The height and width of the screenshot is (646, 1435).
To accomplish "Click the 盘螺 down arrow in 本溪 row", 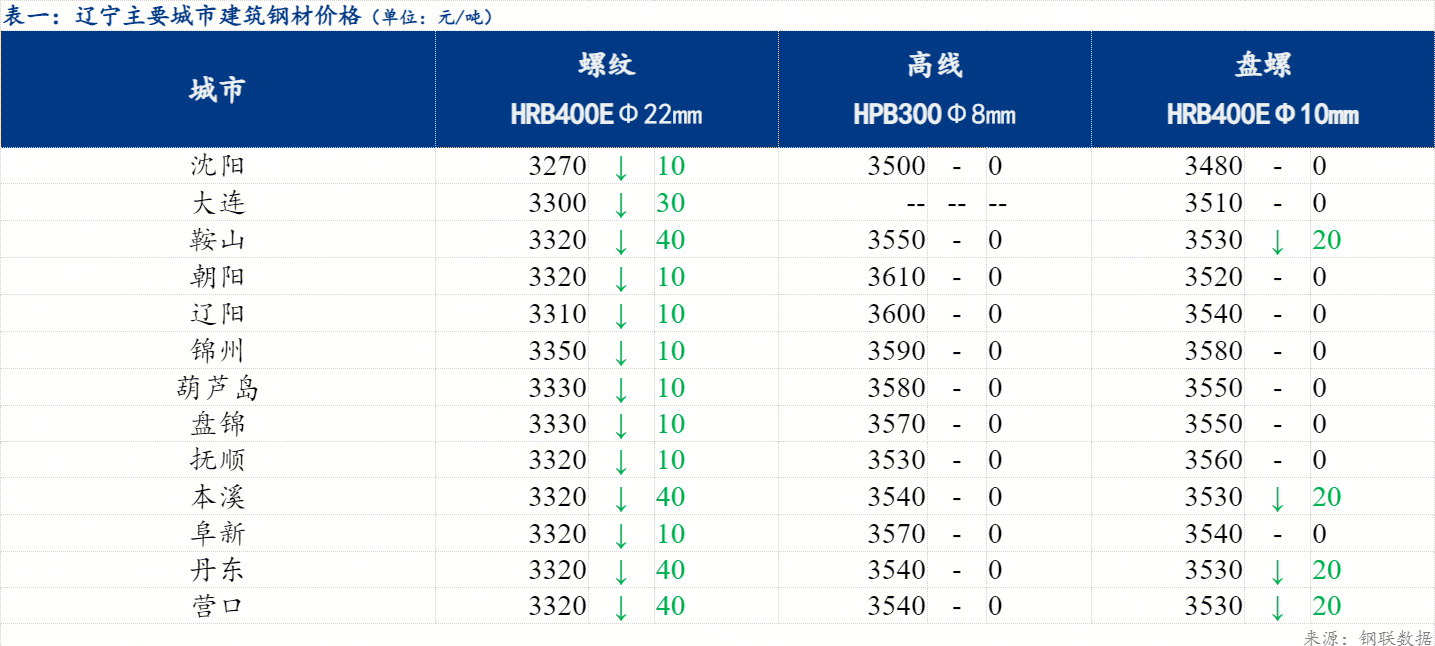I will coord(1277,498).
